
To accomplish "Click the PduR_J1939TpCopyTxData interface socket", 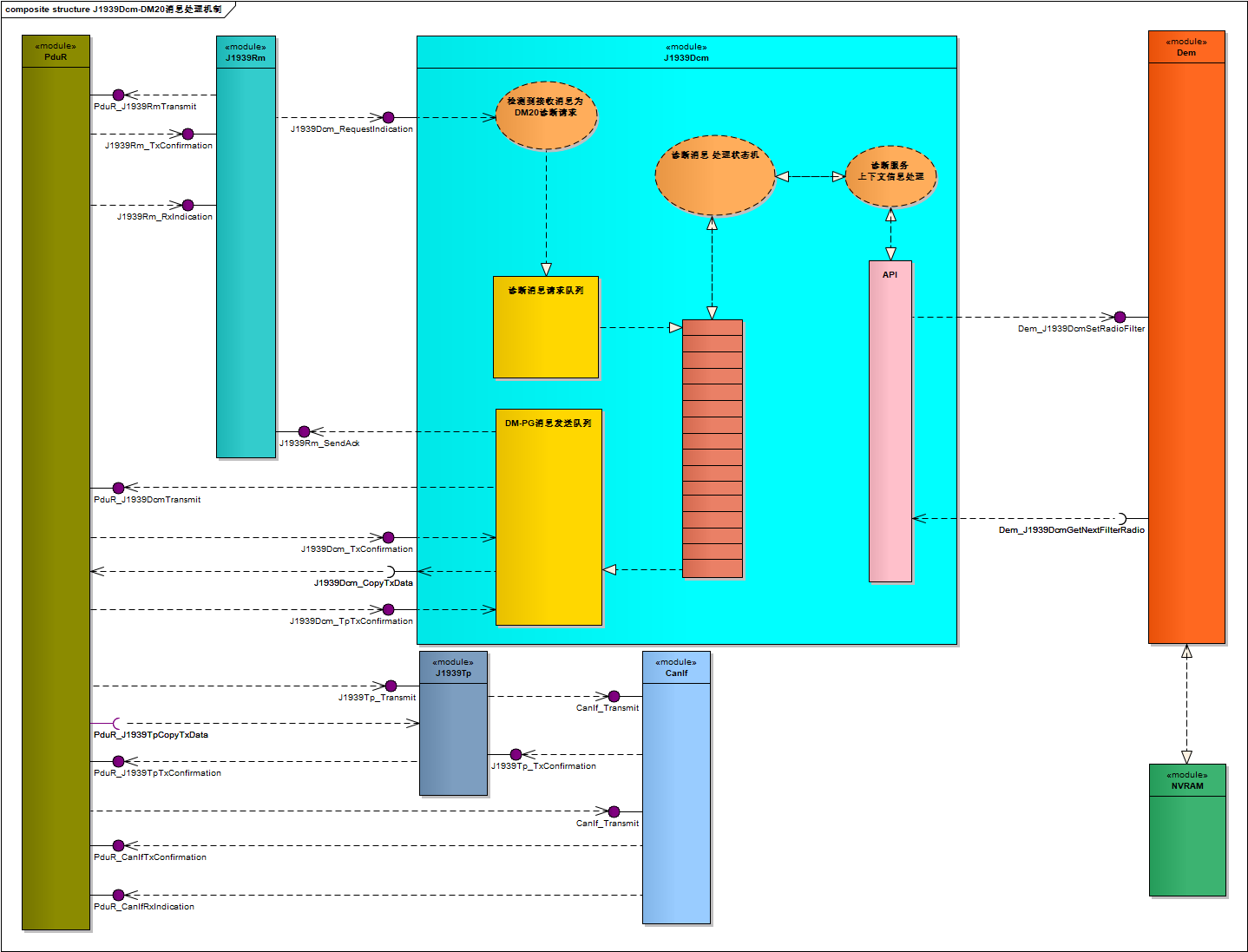I will click(x=117, y=723).
